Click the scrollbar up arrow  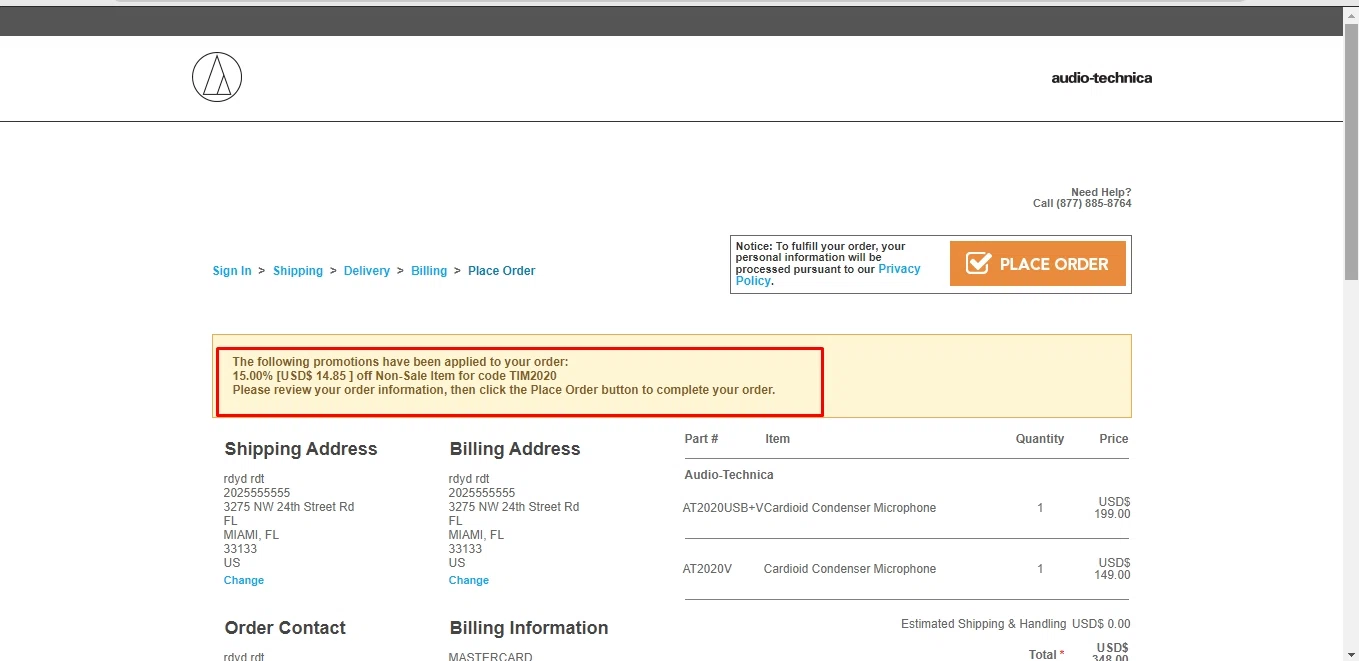point(1351,14)
